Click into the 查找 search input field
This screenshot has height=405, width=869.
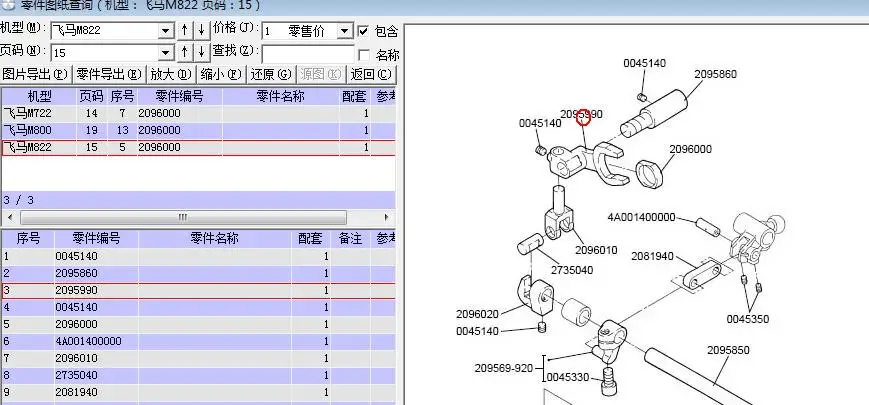[308, 54]
